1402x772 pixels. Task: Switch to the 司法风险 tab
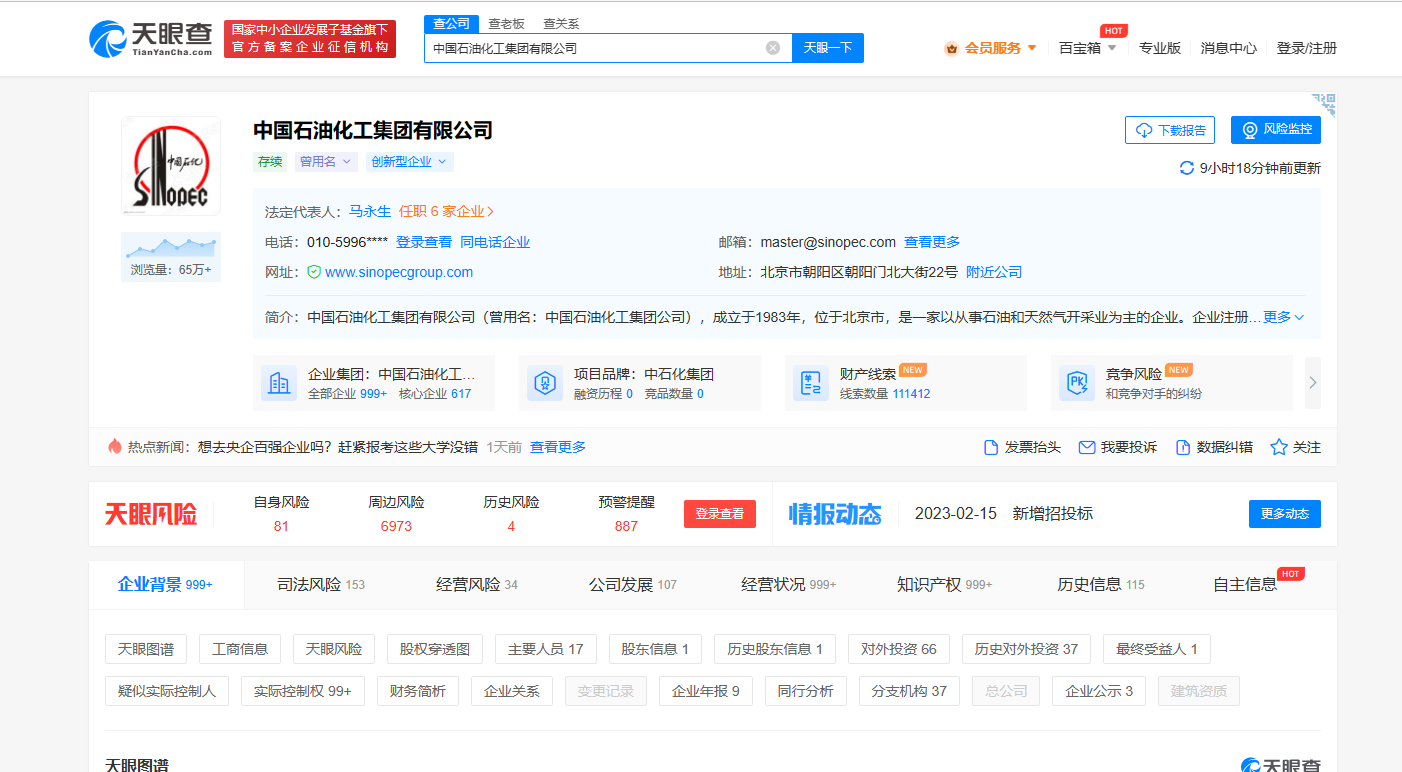[x=321, y=584]
